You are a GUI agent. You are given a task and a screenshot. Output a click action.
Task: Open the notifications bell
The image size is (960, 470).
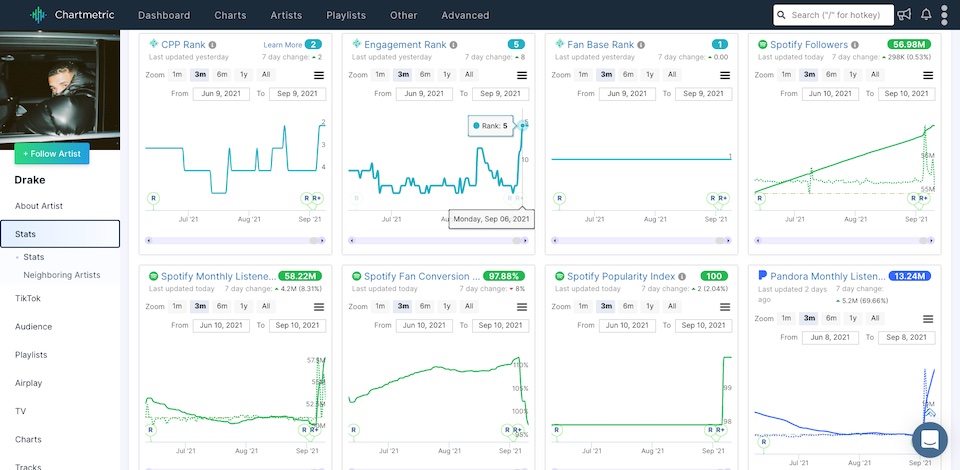click(926, 15)
